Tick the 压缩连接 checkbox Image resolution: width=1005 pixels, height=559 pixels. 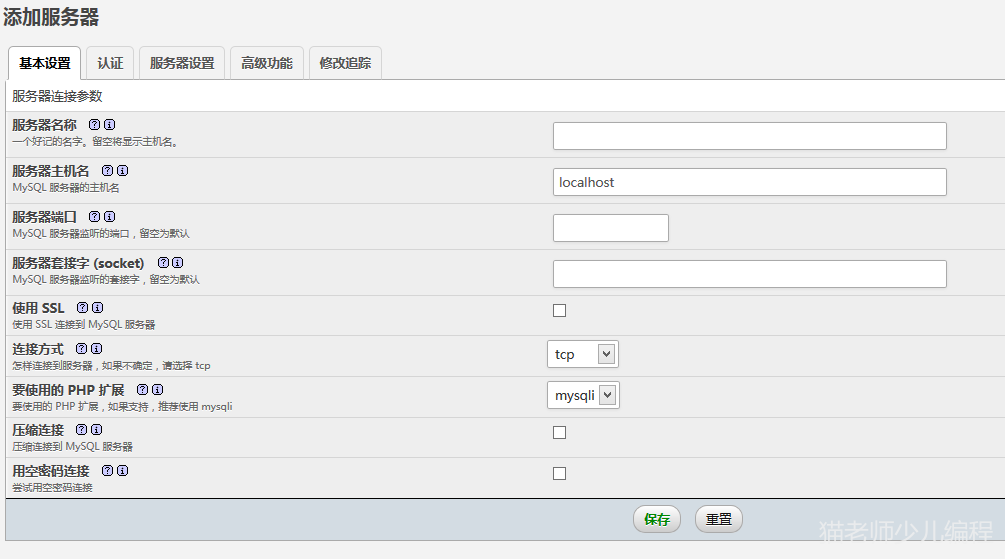pos(560,433)
